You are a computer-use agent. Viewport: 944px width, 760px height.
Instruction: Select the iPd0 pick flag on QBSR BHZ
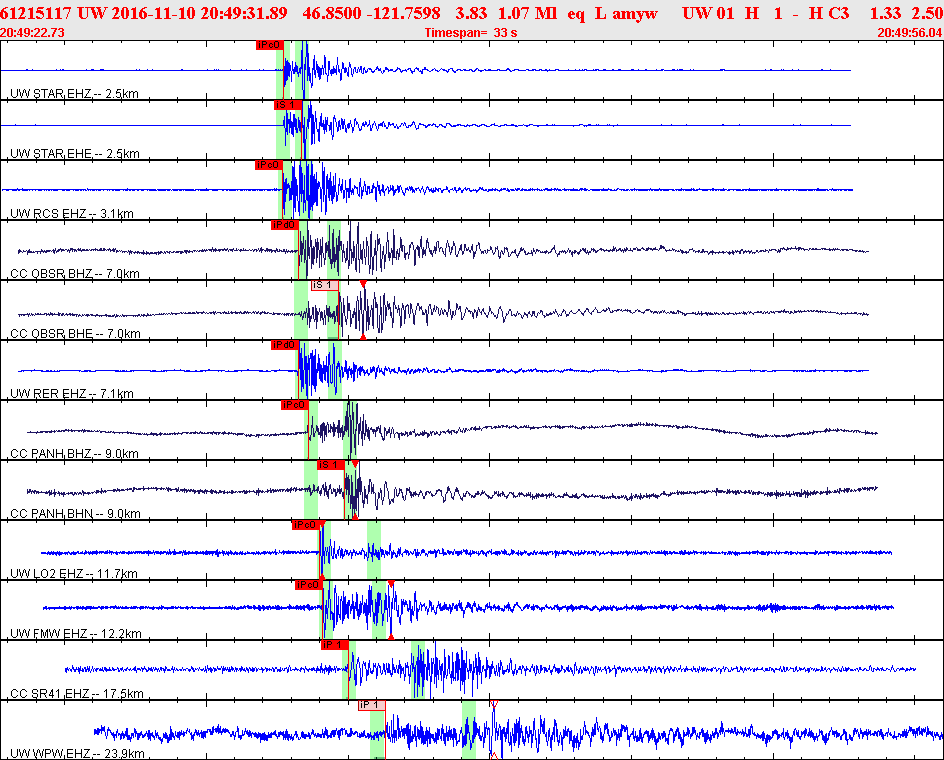tap(285, 225)
